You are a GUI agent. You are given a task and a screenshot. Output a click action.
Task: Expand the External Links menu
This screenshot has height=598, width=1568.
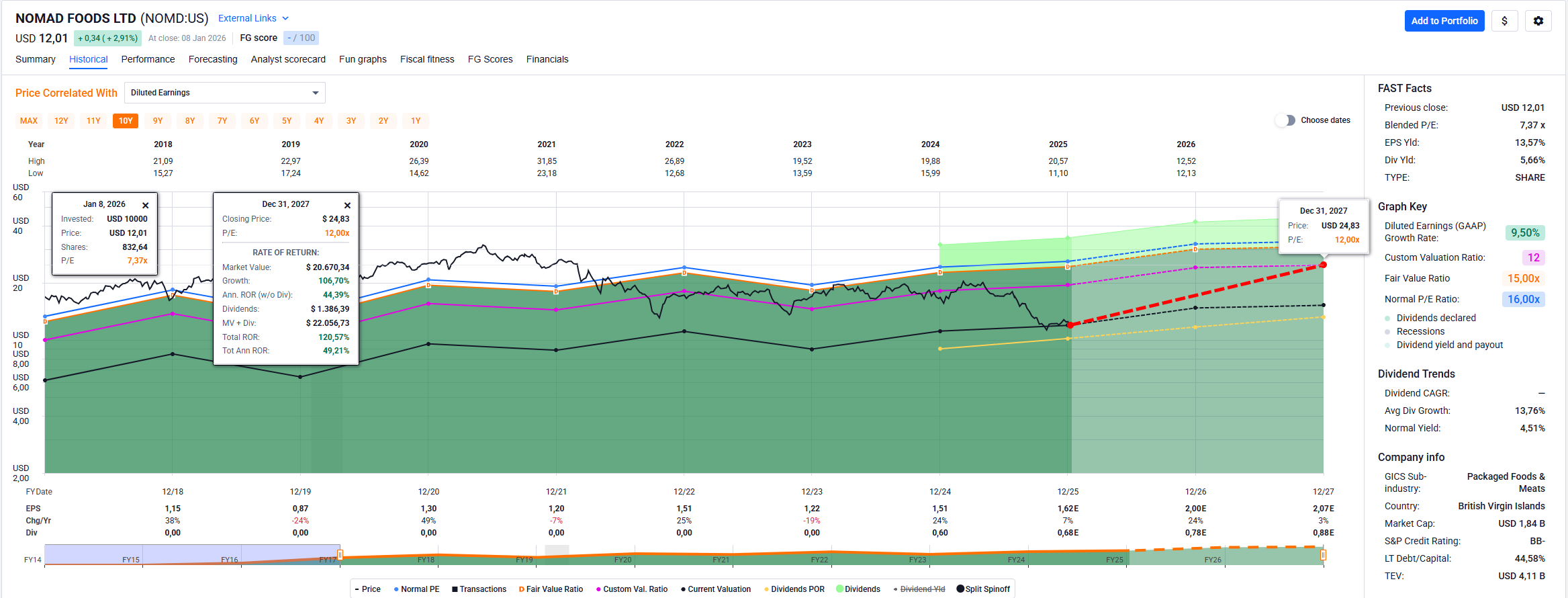(253, 18)
